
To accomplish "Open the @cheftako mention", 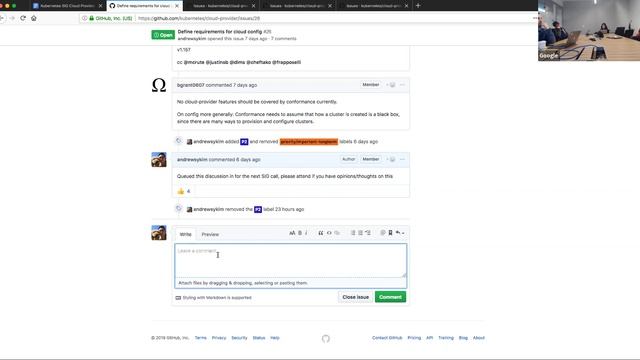I will [x=259, y=62].
